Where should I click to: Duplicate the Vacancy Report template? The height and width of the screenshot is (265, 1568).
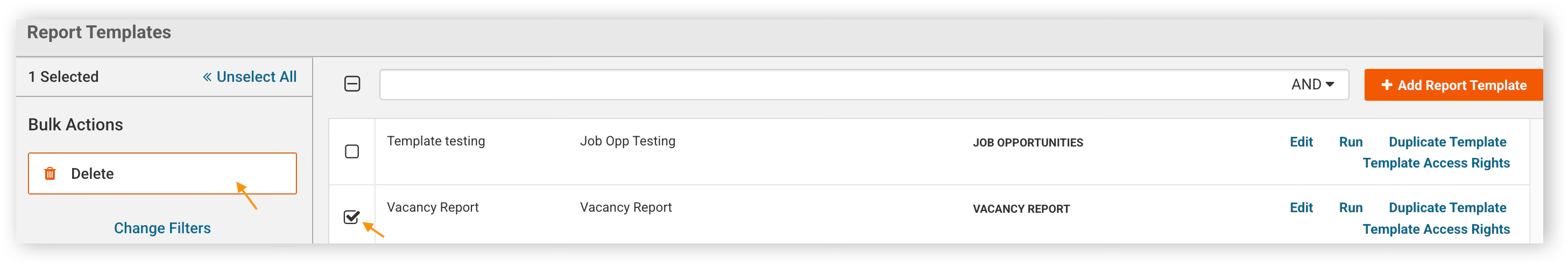coord(1447,208)
